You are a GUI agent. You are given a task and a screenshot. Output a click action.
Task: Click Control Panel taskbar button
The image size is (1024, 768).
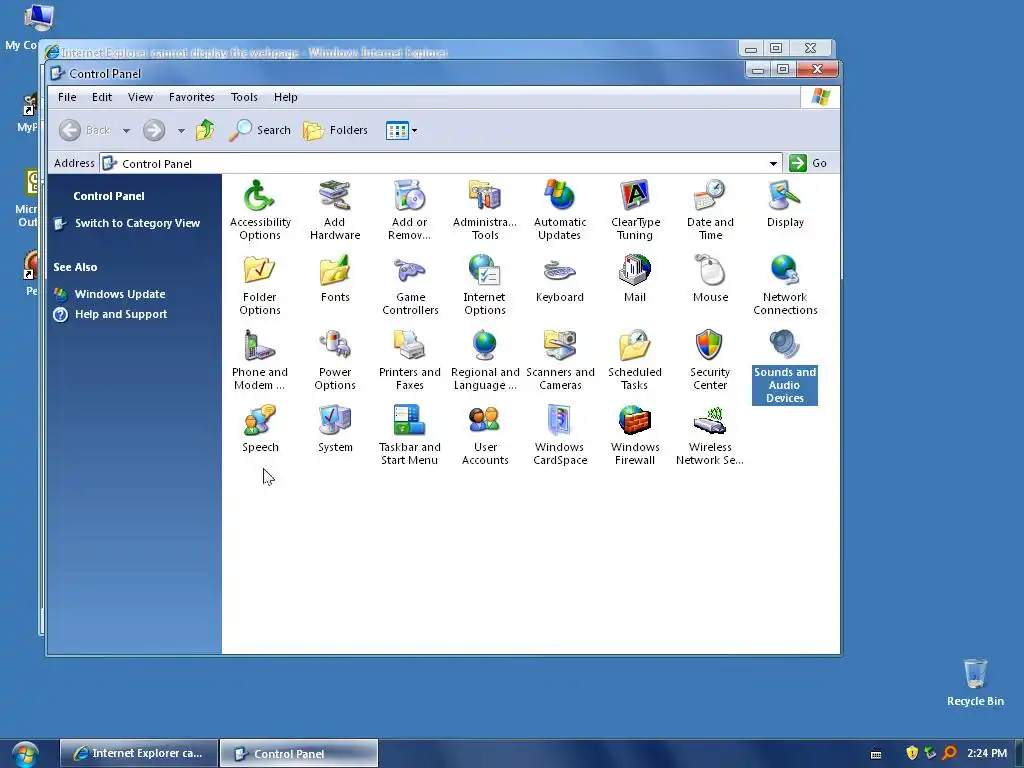point(298,753)
